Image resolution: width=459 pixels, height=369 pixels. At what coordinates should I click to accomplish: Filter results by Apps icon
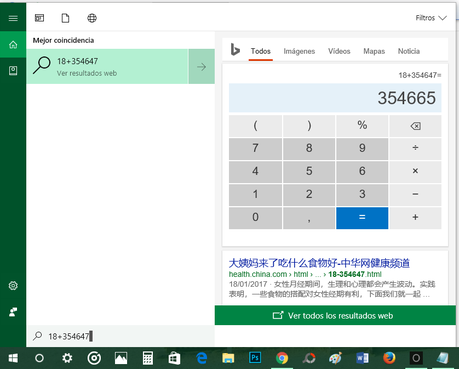pyautogui.click(x=39, y=18)
